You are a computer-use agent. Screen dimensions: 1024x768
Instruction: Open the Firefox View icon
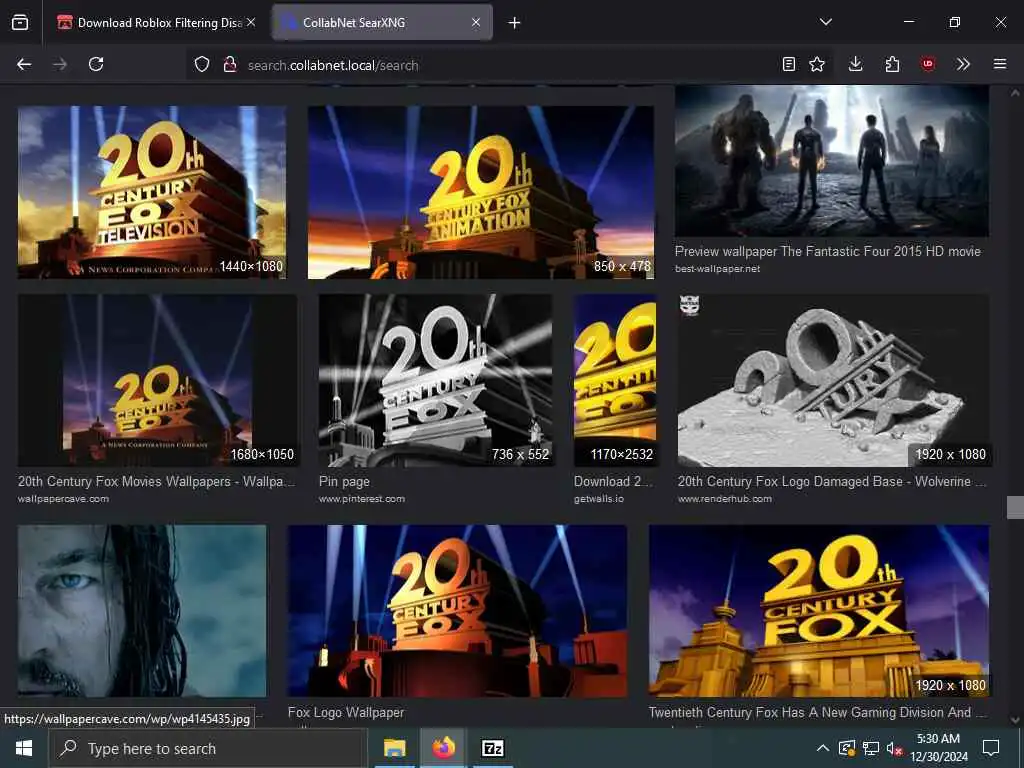[20, 23]
